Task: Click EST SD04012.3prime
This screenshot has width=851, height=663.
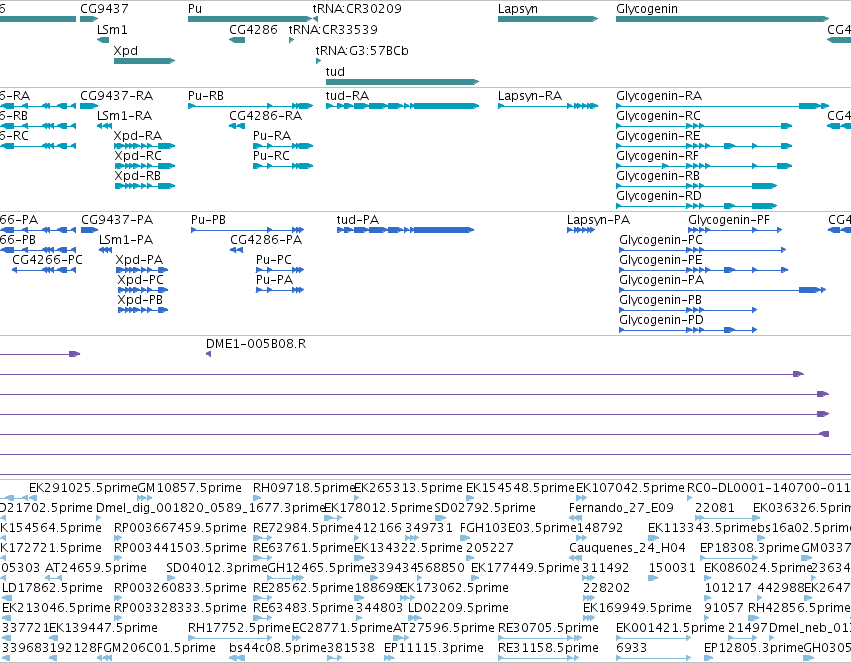Action: click(217, 568)
